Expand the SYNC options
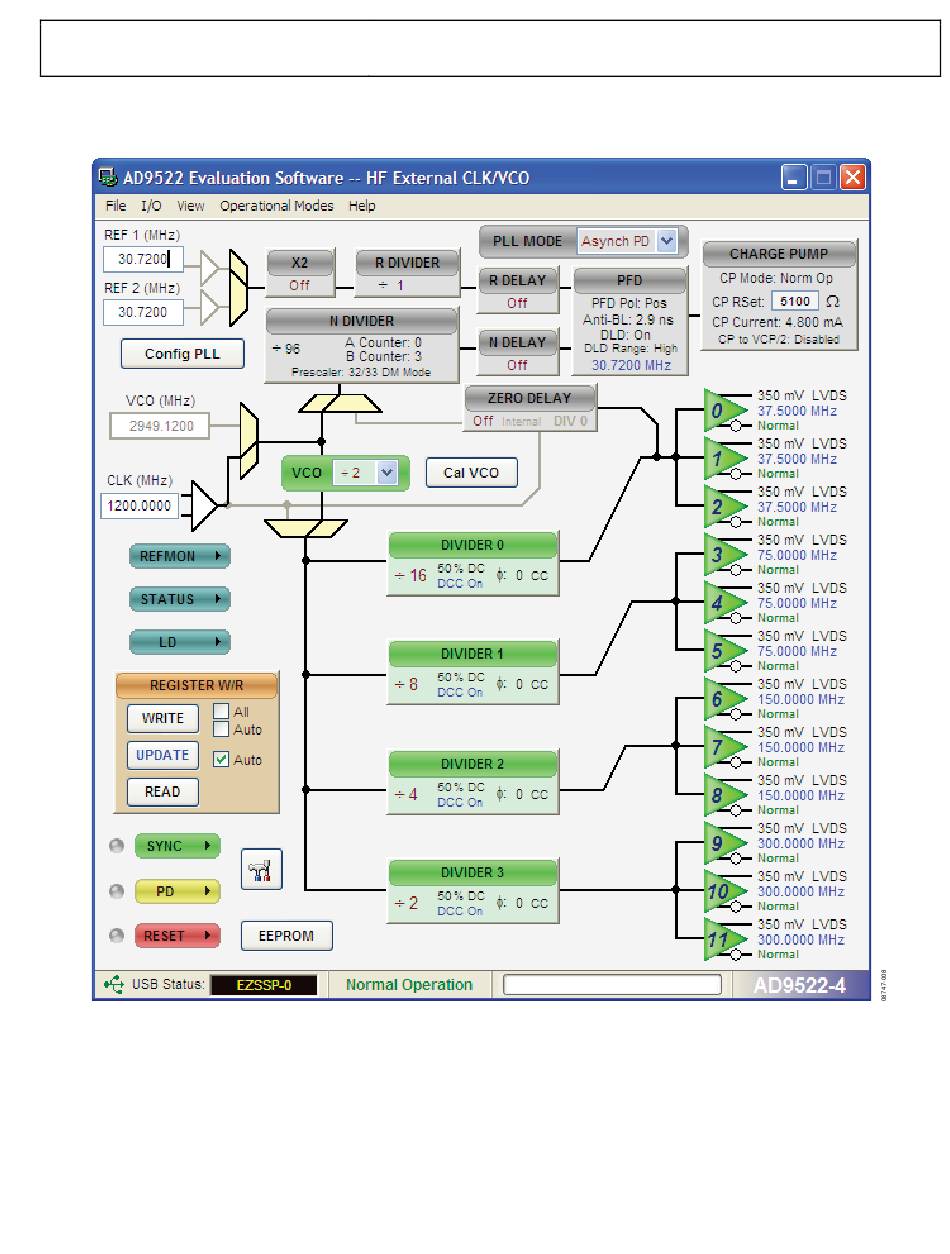 click(176, 846)
